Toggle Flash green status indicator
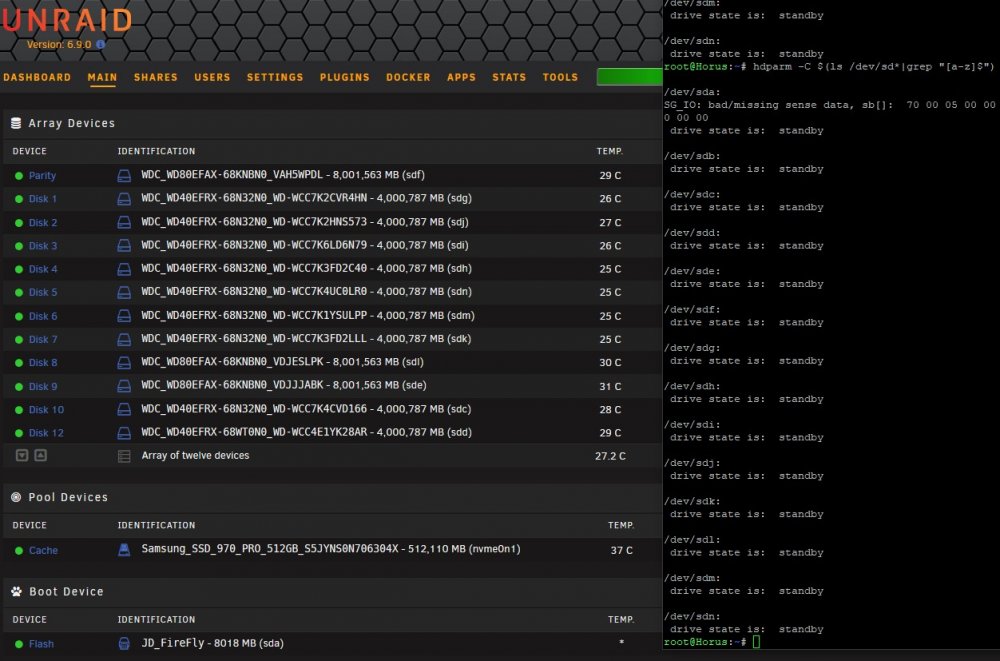1000x661 pixels. click(x=18, y=644)
